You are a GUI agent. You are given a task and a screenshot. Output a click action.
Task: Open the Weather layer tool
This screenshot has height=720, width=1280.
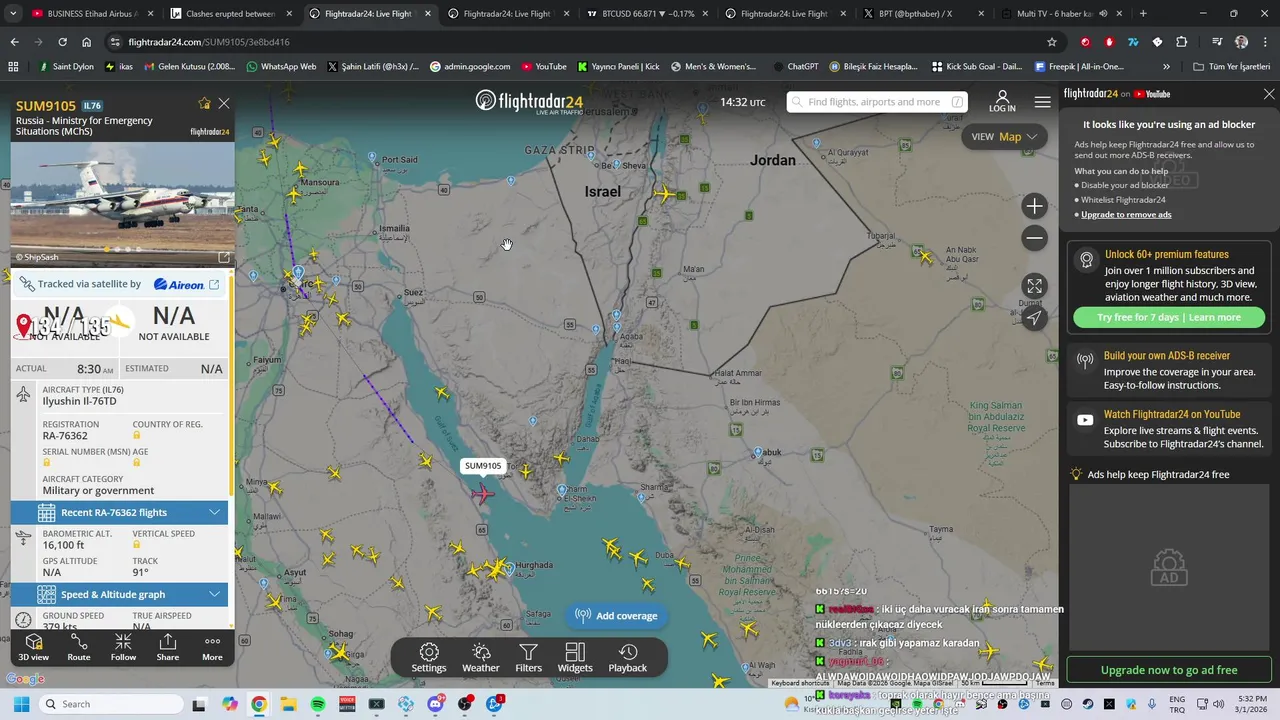[x=481, y=658]
